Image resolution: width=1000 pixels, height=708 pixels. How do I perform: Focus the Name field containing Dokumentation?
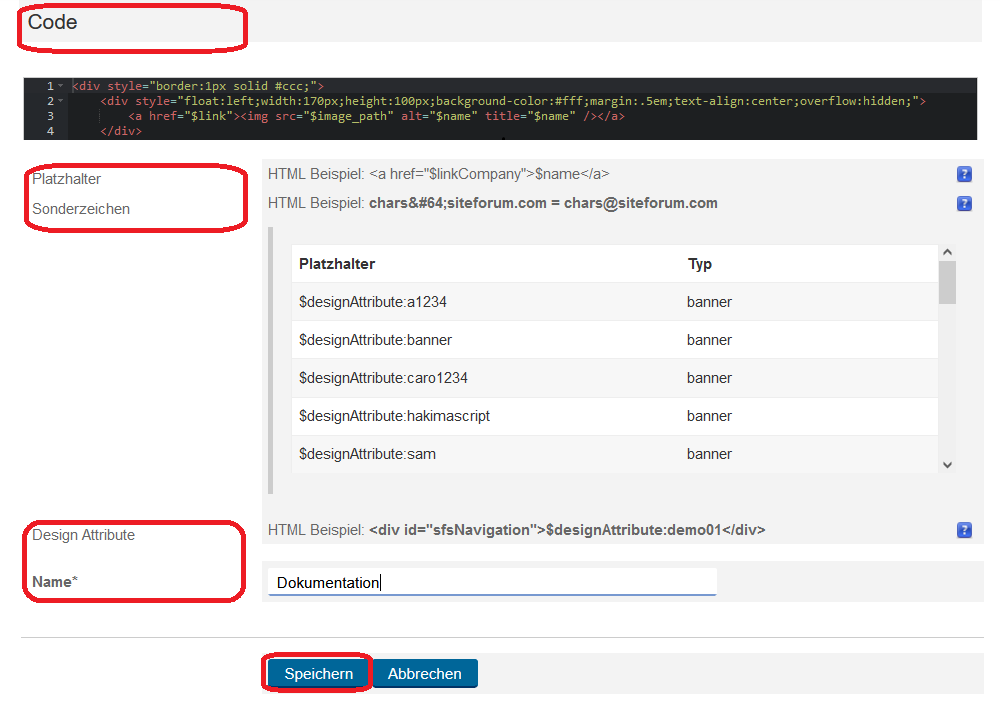click(492, 582)
